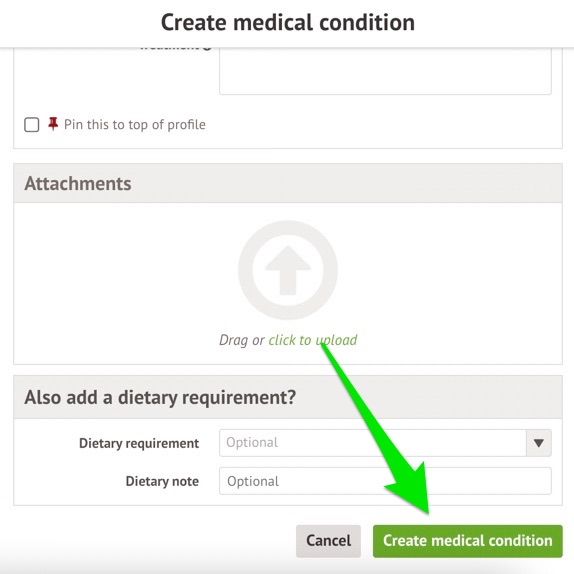Follow the 'click to upload' link
The height and width of the screenshot is (574, 574).
tap(313, 340)
